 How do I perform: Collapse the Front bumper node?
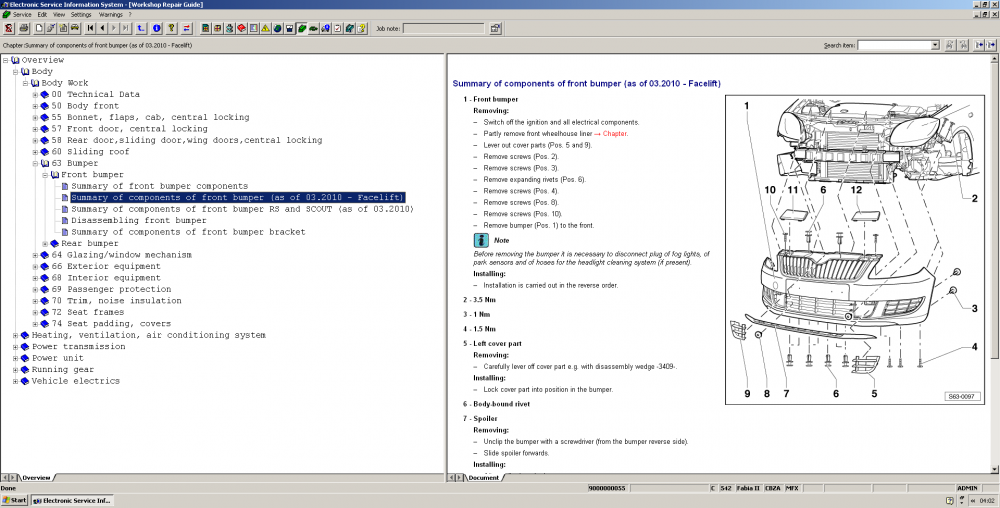[45, 175]
